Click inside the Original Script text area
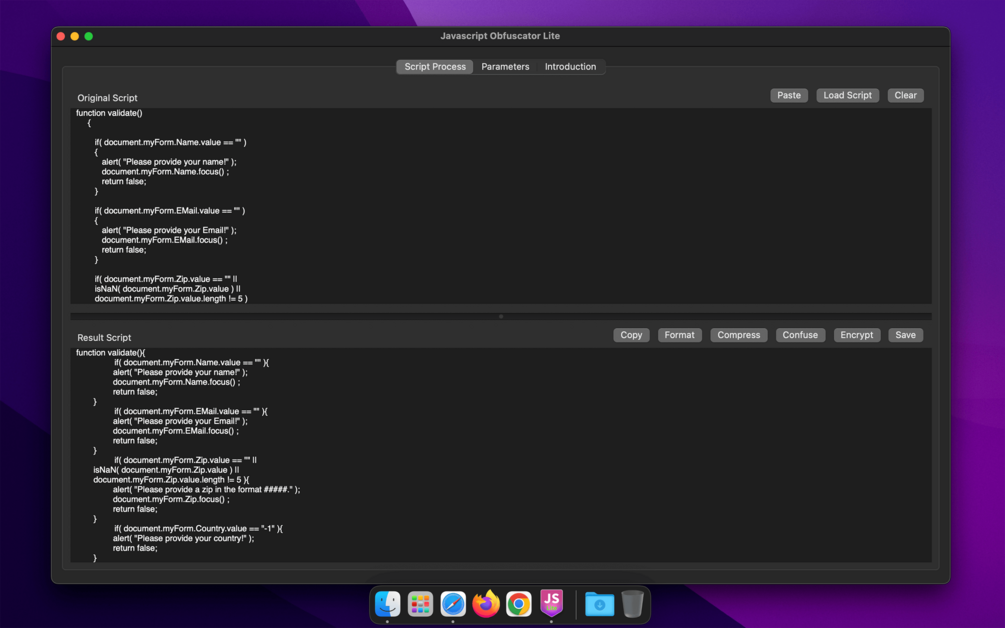The image size is (1005, 628). coord(501,206)
